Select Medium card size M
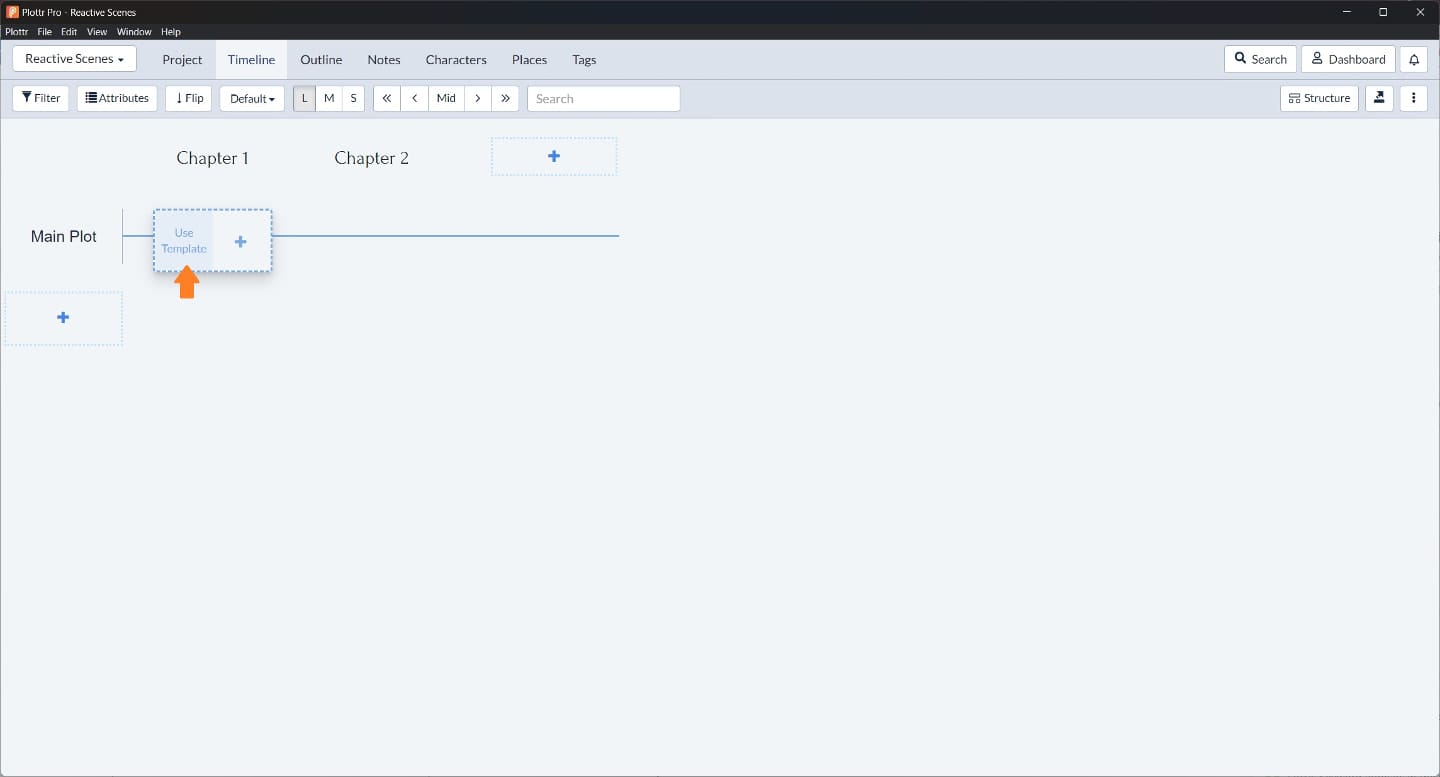 click(329, 98)
